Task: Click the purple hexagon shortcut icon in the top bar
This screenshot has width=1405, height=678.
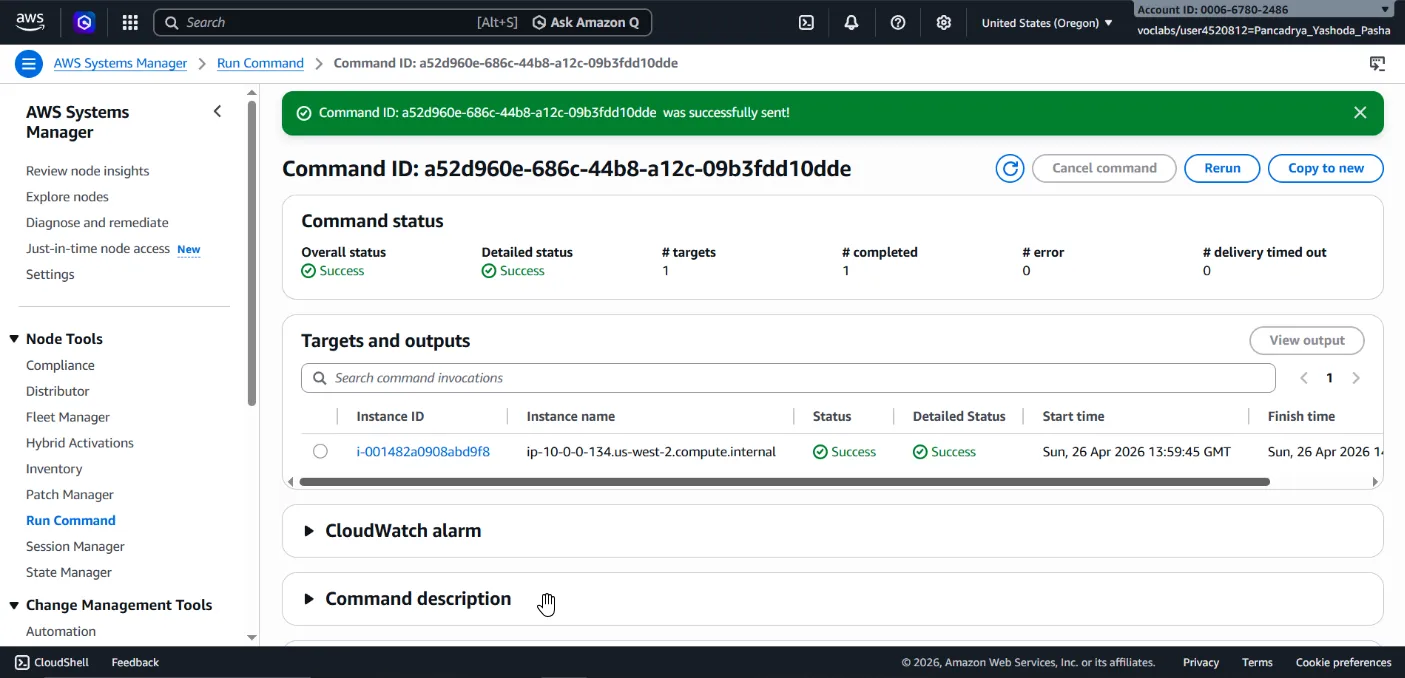Action: click(x=85, y=22)
